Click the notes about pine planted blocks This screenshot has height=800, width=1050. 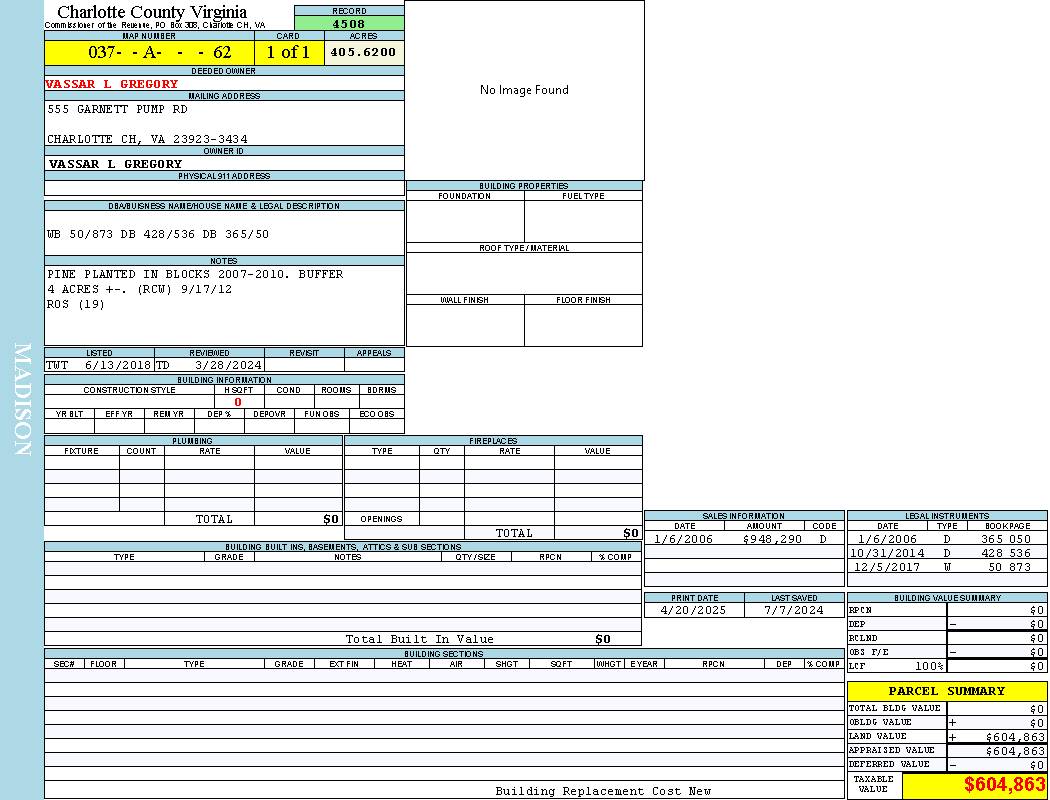195,274
